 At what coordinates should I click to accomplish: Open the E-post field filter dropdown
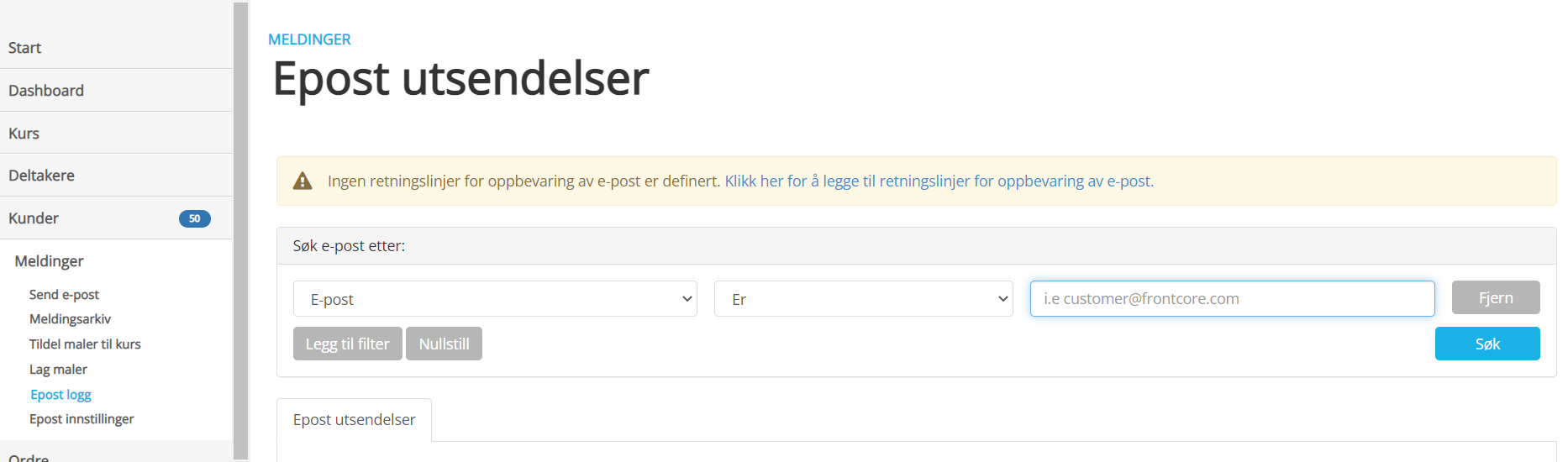coord(495,299)
